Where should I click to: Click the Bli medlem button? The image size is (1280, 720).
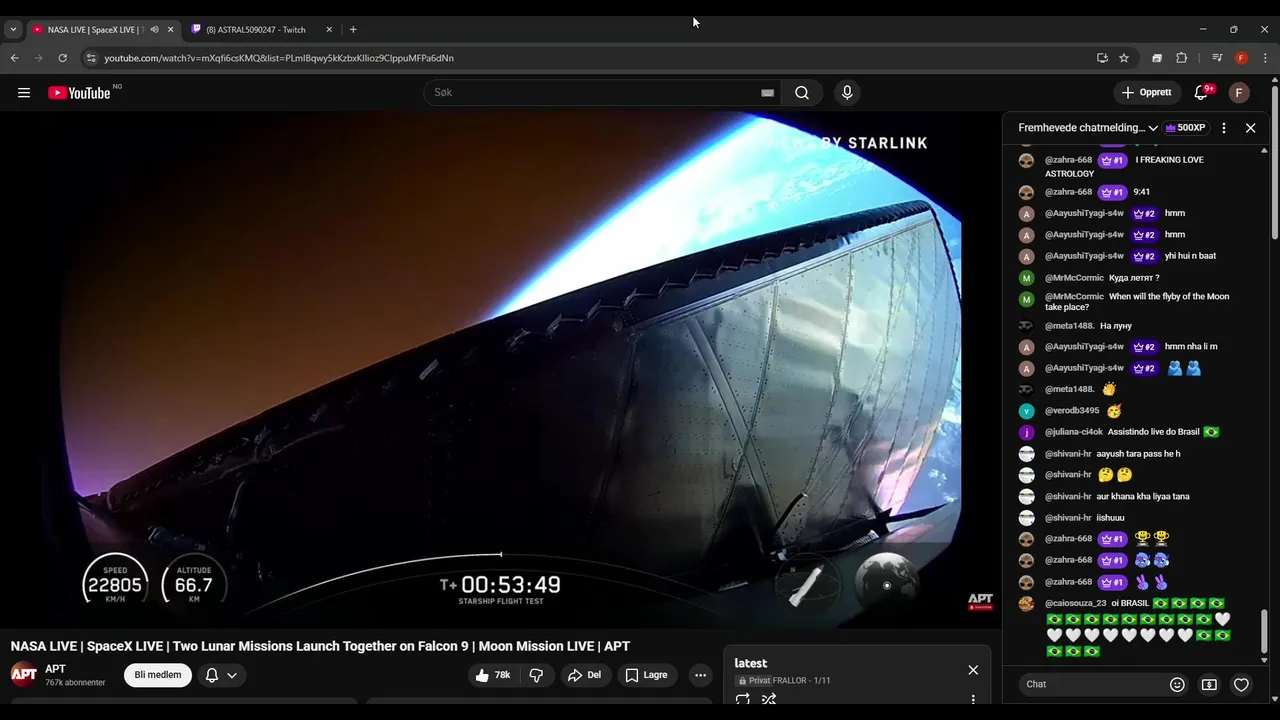(x=158, y=675)
